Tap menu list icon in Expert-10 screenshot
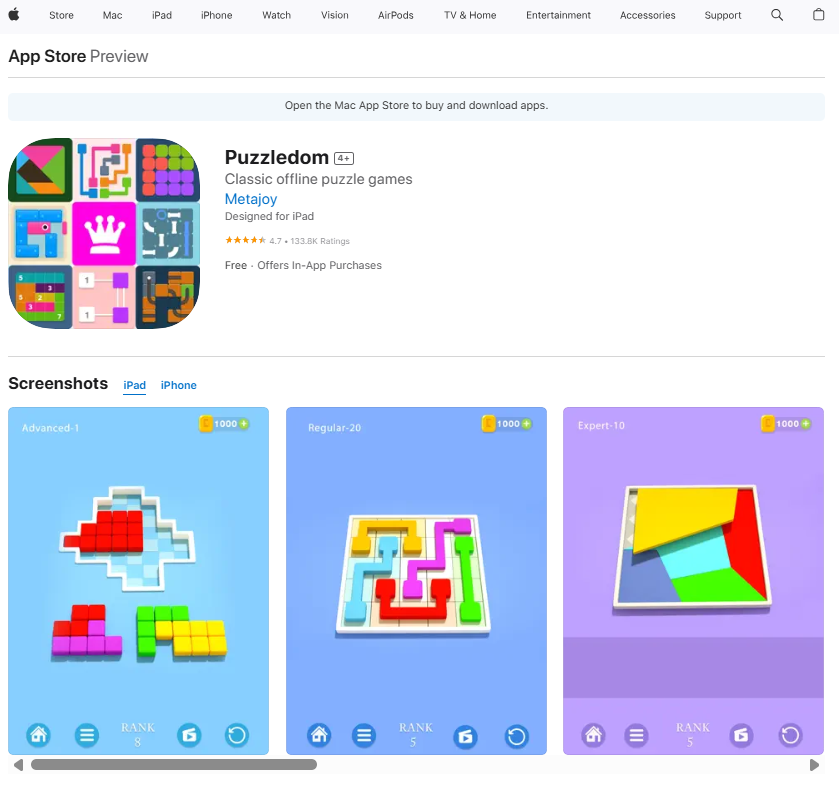 coord(636,735)
